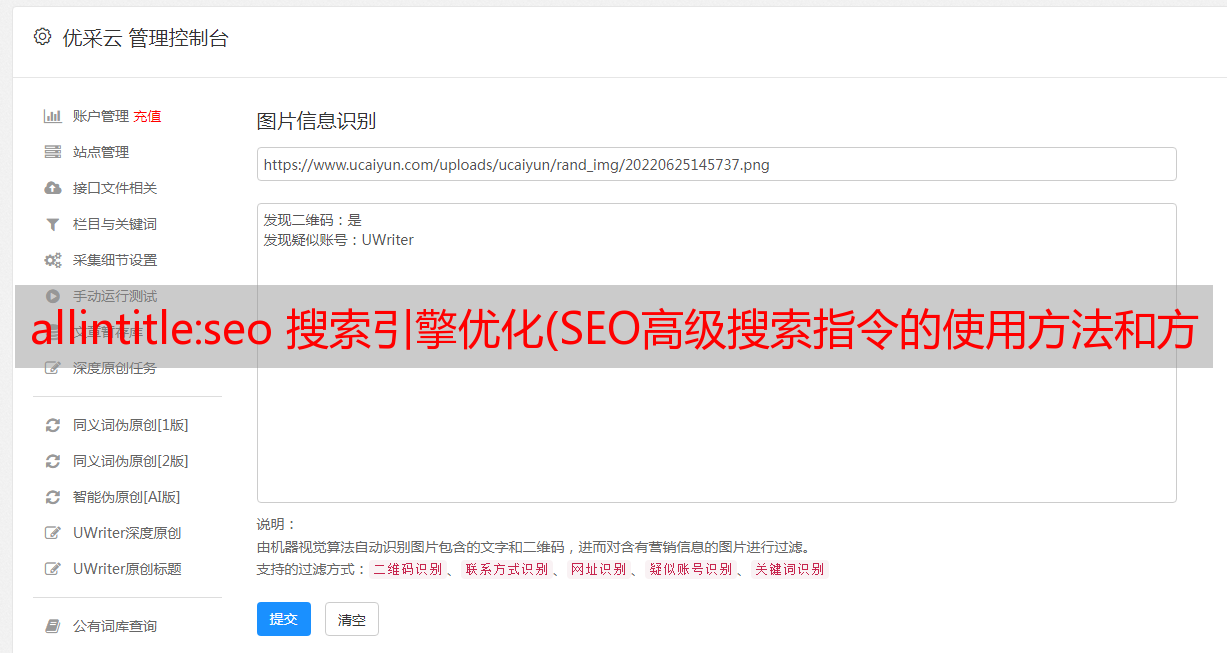Click the blue 提交 button
The width and height of the screenshot is (1227, 653).
[x=284, y=619]
